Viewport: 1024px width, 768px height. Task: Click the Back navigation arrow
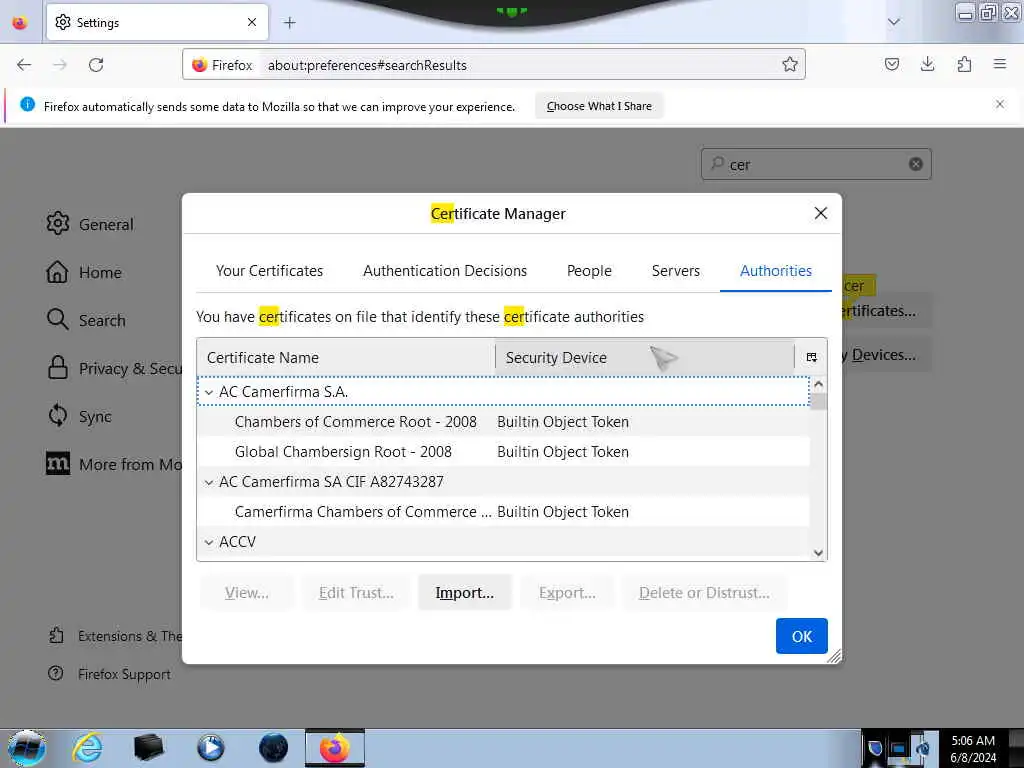24,65
